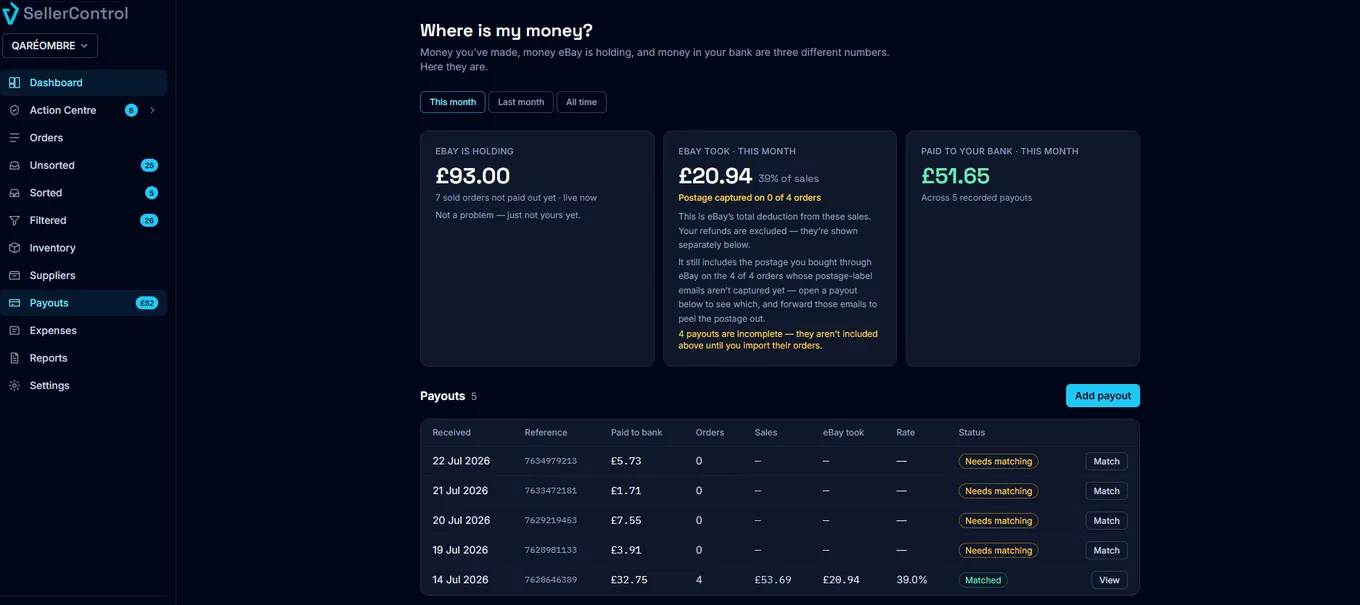1360x605 pixels.
Task: Switch to the This month filter
Action: (x=453, y=102)
